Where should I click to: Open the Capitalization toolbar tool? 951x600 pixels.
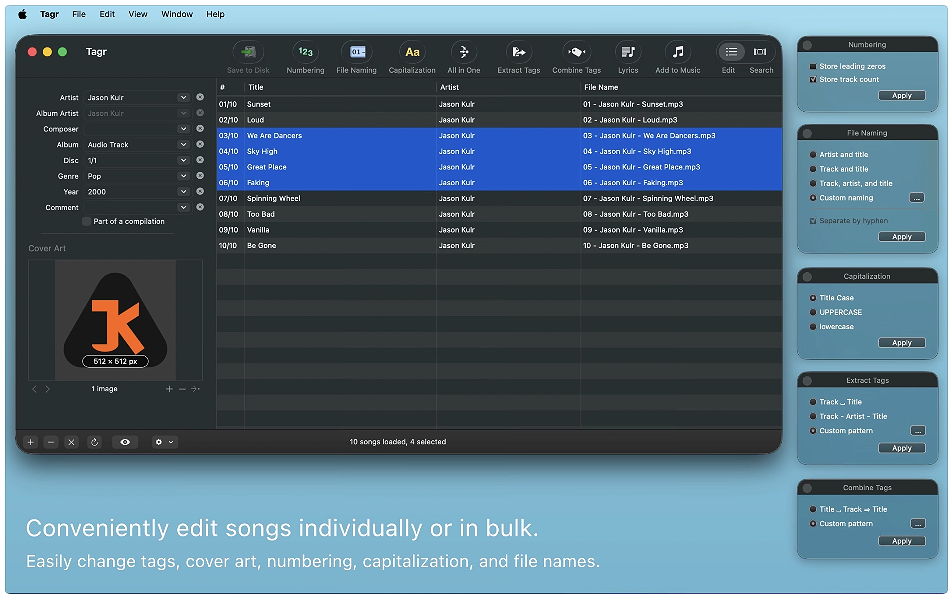click(412, 52)
